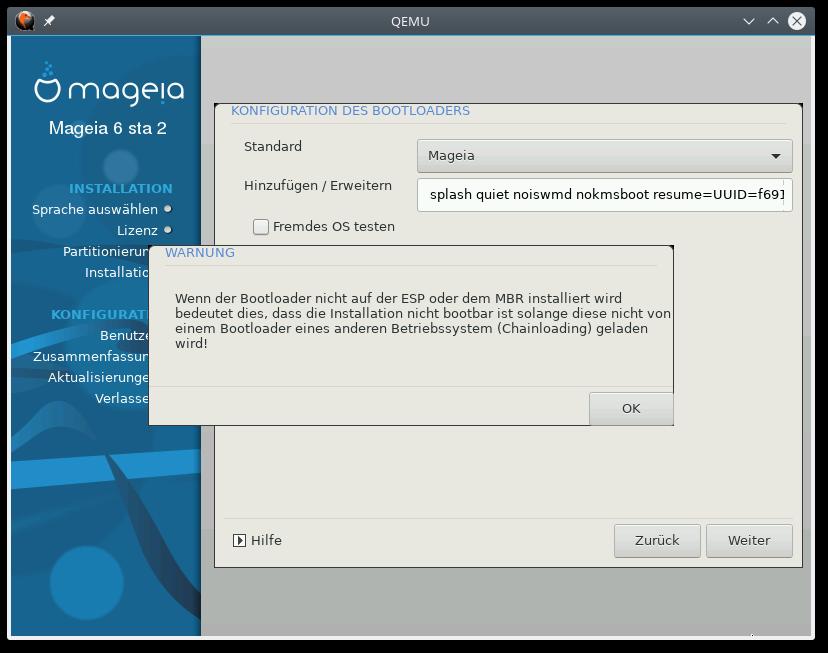This screenshot has height=653, width=828.
Task: Click the bootloader warning message text
Action: pyautogui.click(x=423, y=321)
